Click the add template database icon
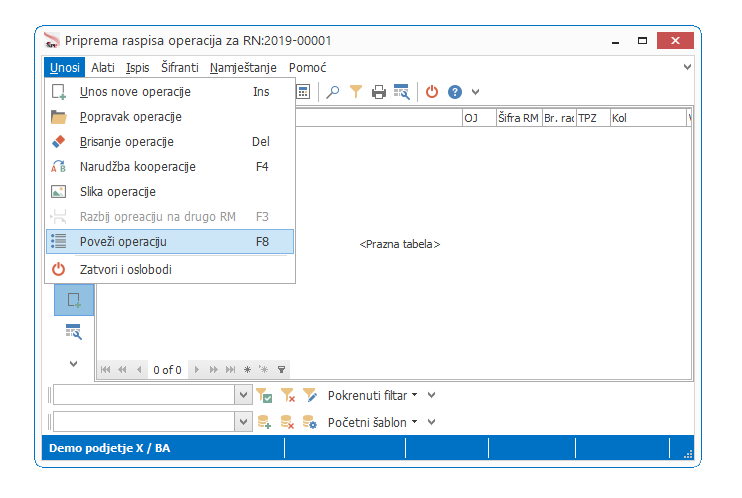 click(x=264, y=422)
